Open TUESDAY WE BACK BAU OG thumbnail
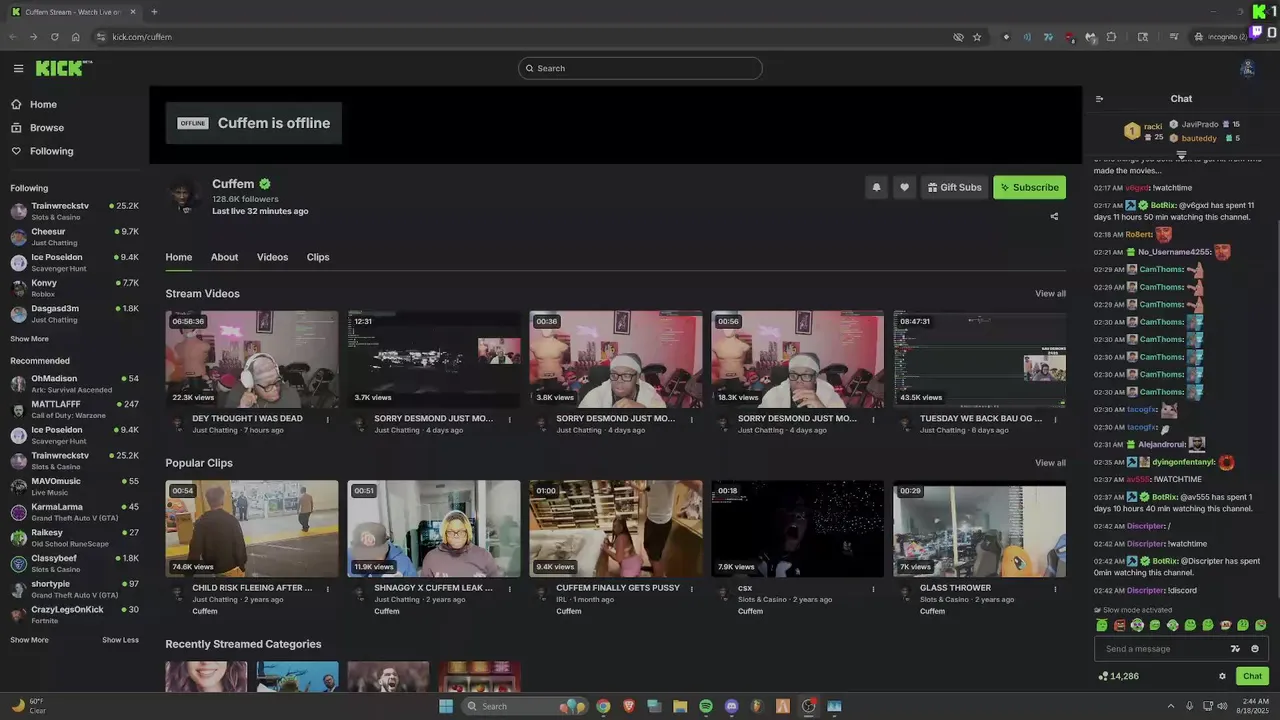 click(x=979, y=359)
